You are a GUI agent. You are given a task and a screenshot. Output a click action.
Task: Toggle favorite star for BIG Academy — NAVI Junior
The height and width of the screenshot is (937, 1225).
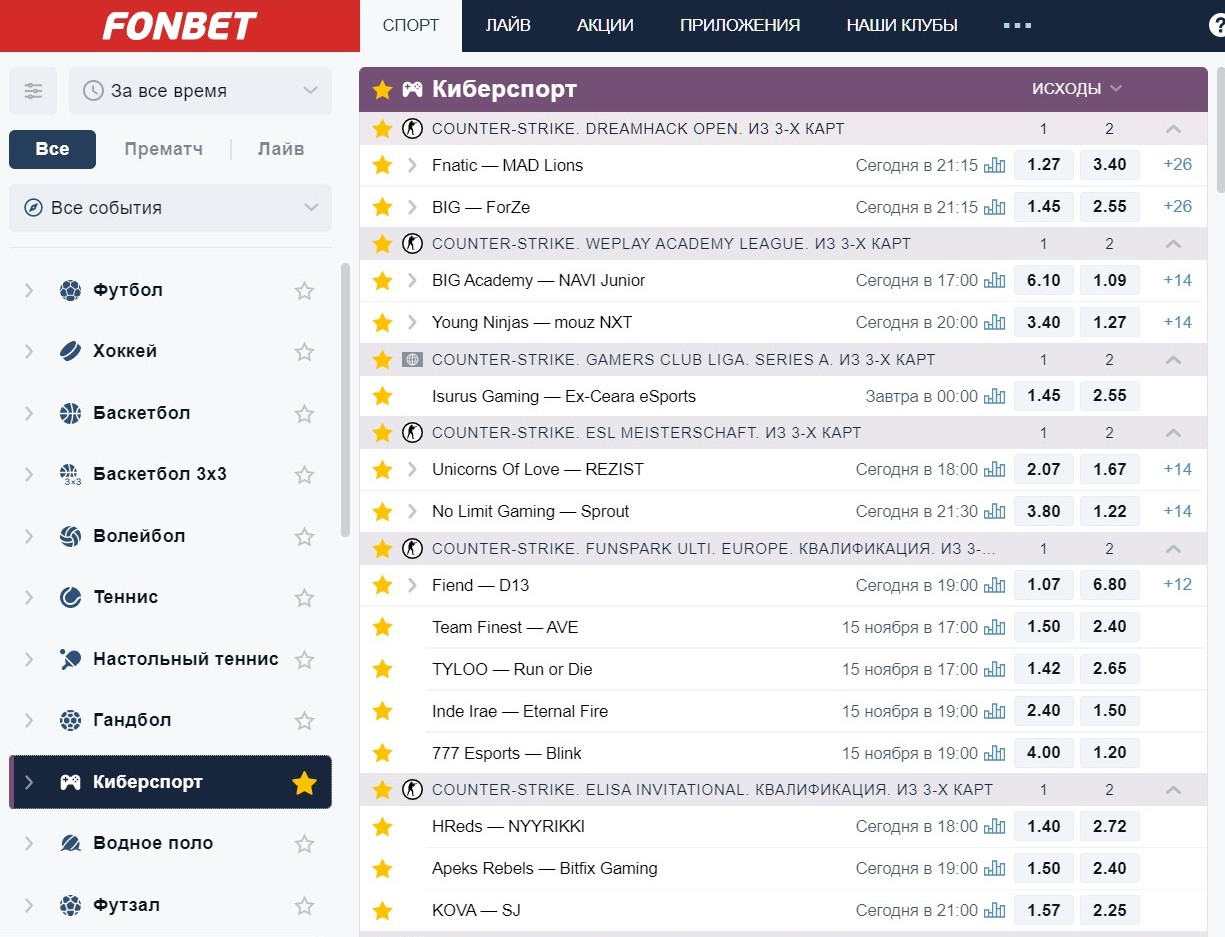tap(382, 280)
